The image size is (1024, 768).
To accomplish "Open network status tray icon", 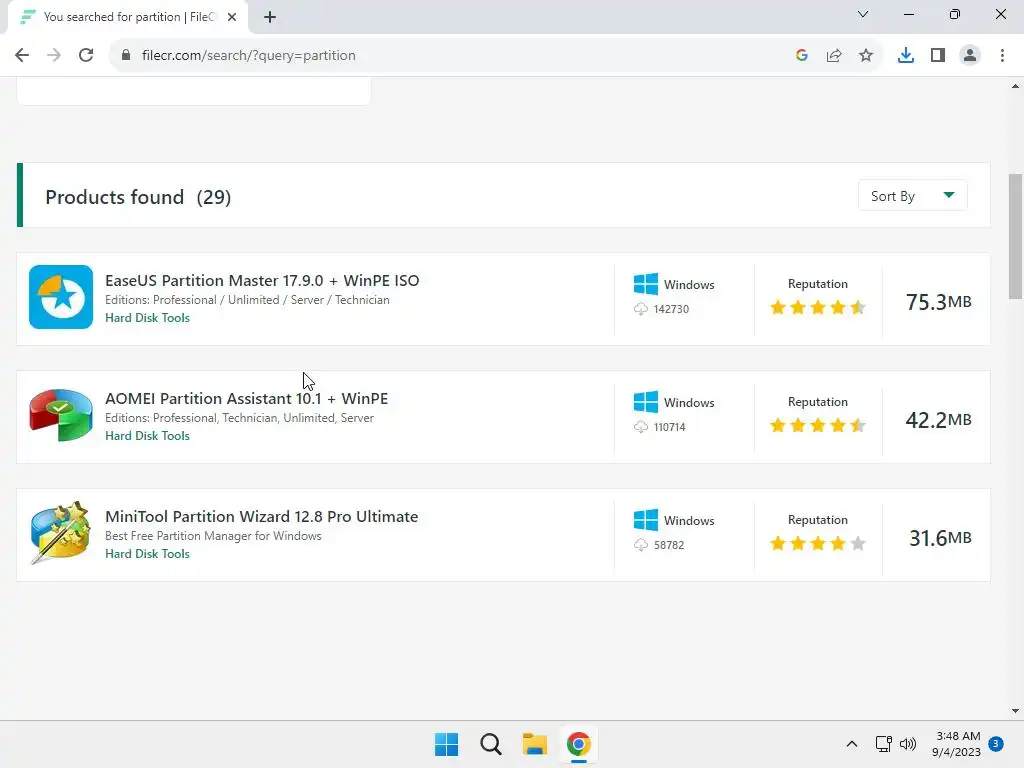I will [x=884, y=744].
